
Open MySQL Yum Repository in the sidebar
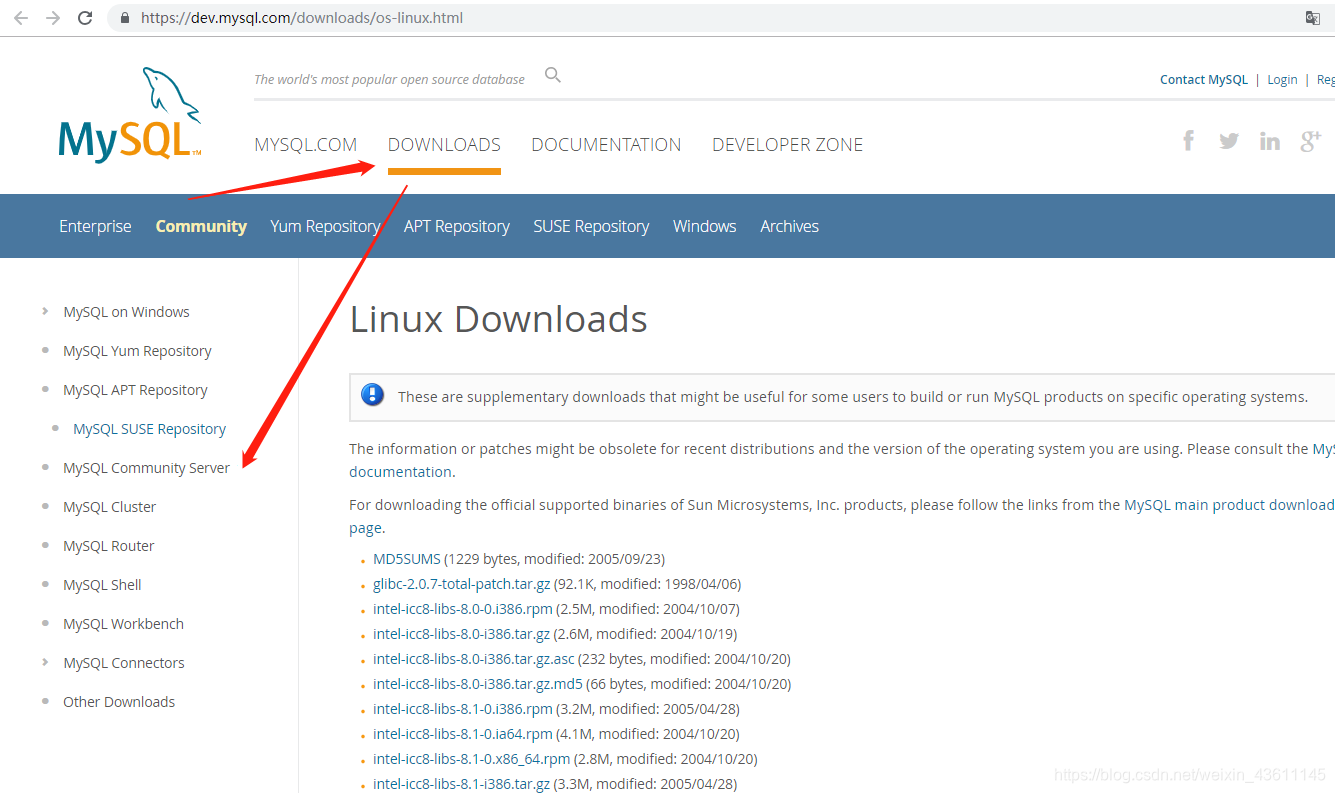click(x=137, y=351)
